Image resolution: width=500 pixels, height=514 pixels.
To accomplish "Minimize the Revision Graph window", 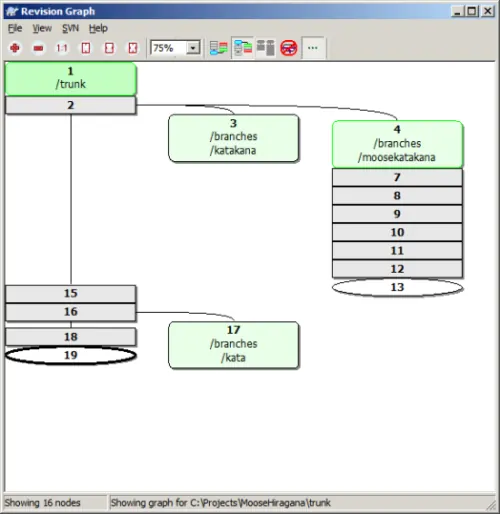I will coord(457,11).
